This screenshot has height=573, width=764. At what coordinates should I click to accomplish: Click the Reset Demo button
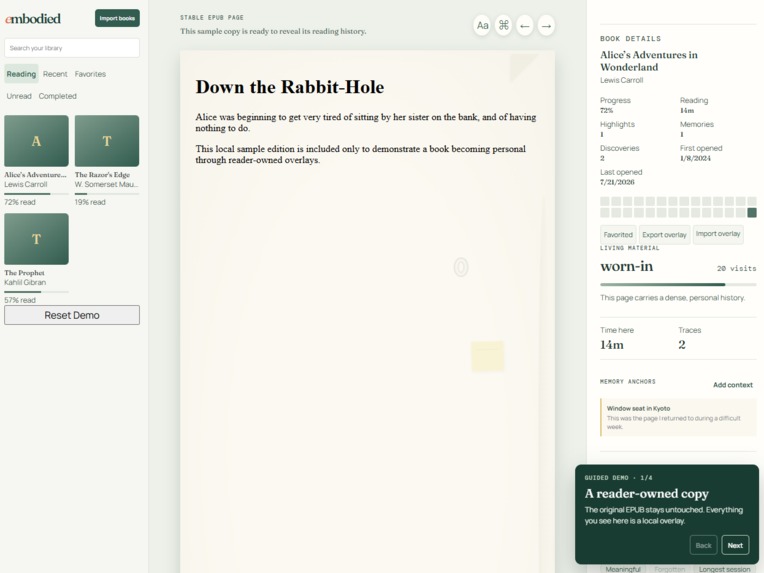pyautogui.click(x=72, y=315)
